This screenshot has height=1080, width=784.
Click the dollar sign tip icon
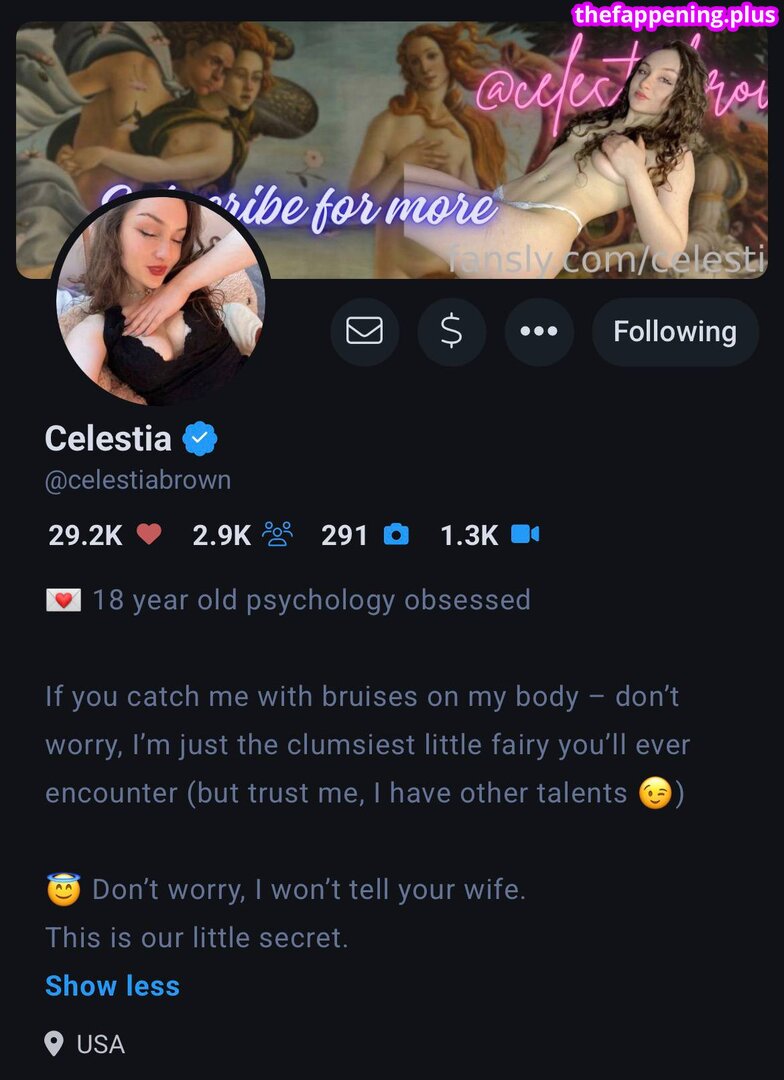[451, 331]
